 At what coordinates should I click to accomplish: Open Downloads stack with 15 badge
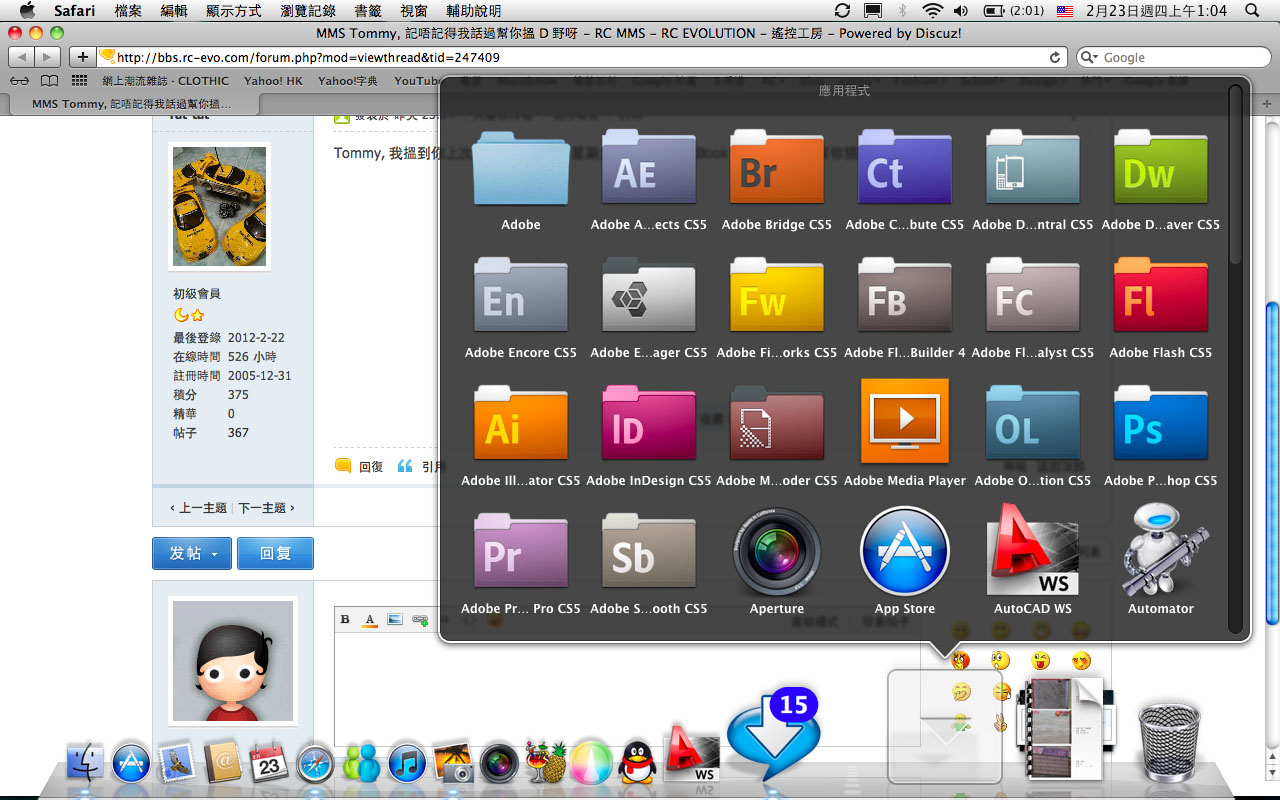coord(773,734)
